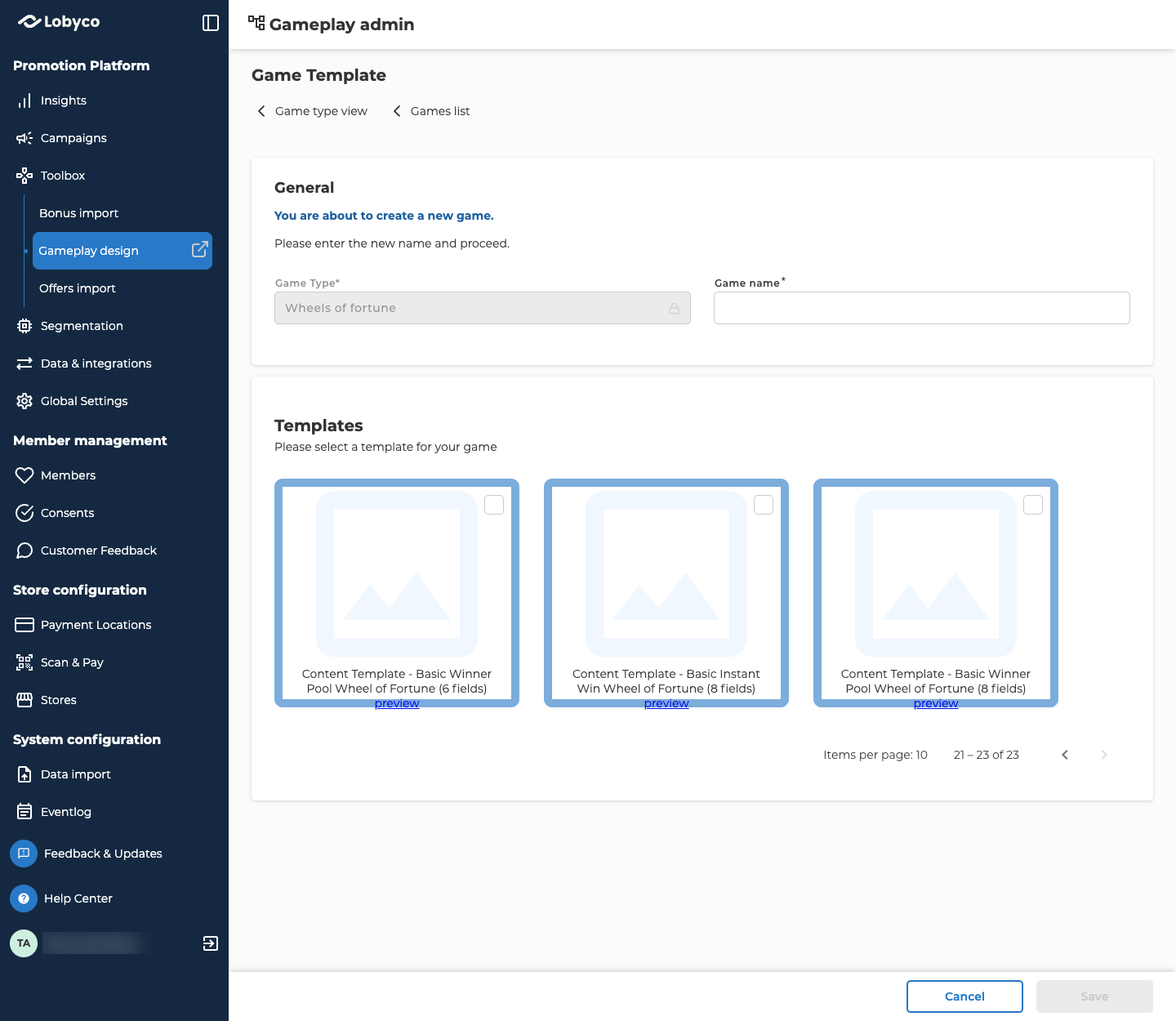Click the Members heart icon
The height and width of the screenshot is (1021, 1176).
coord(24,475)
